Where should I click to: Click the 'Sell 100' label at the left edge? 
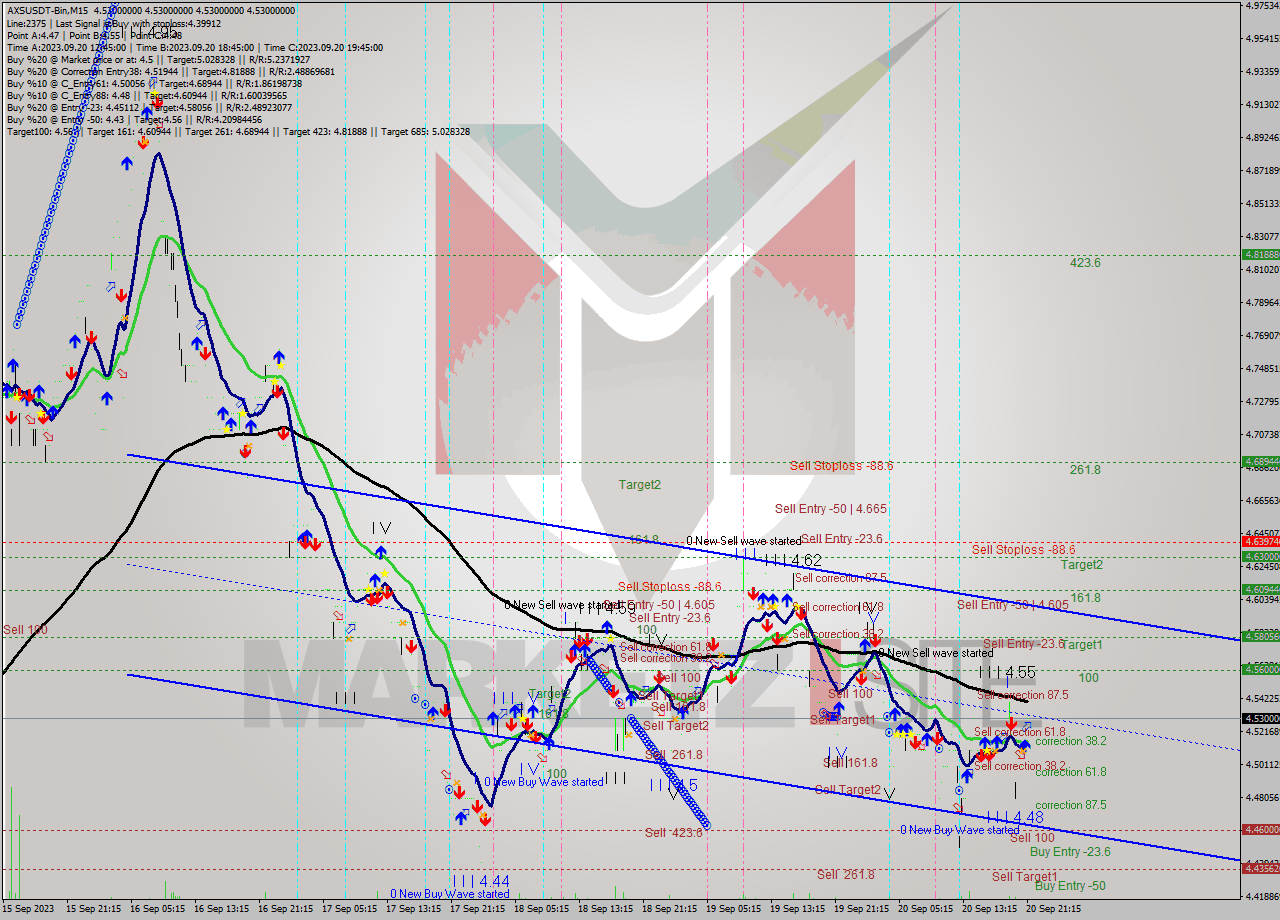(x=25, y=630)
